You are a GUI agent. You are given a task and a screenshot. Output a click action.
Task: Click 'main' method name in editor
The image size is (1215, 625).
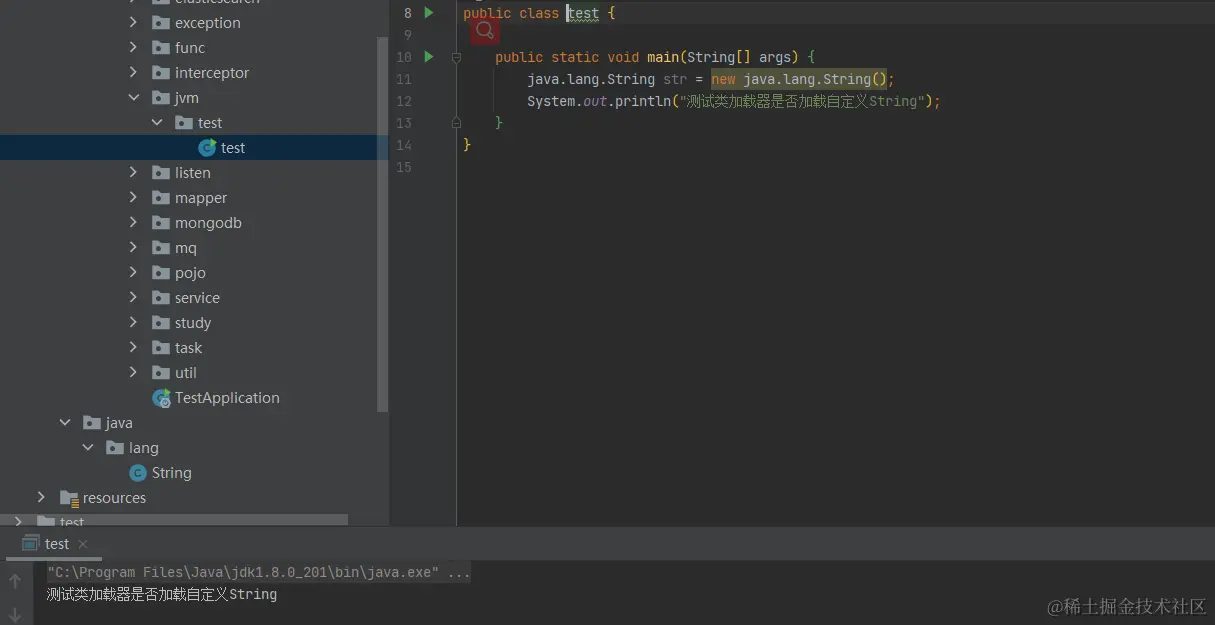pos(663,57)
